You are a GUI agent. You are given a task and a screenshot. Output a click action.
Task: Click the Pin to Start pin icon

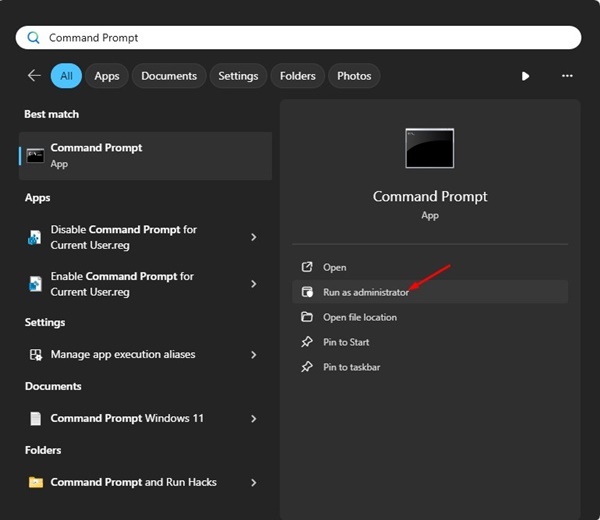point(307,342)
